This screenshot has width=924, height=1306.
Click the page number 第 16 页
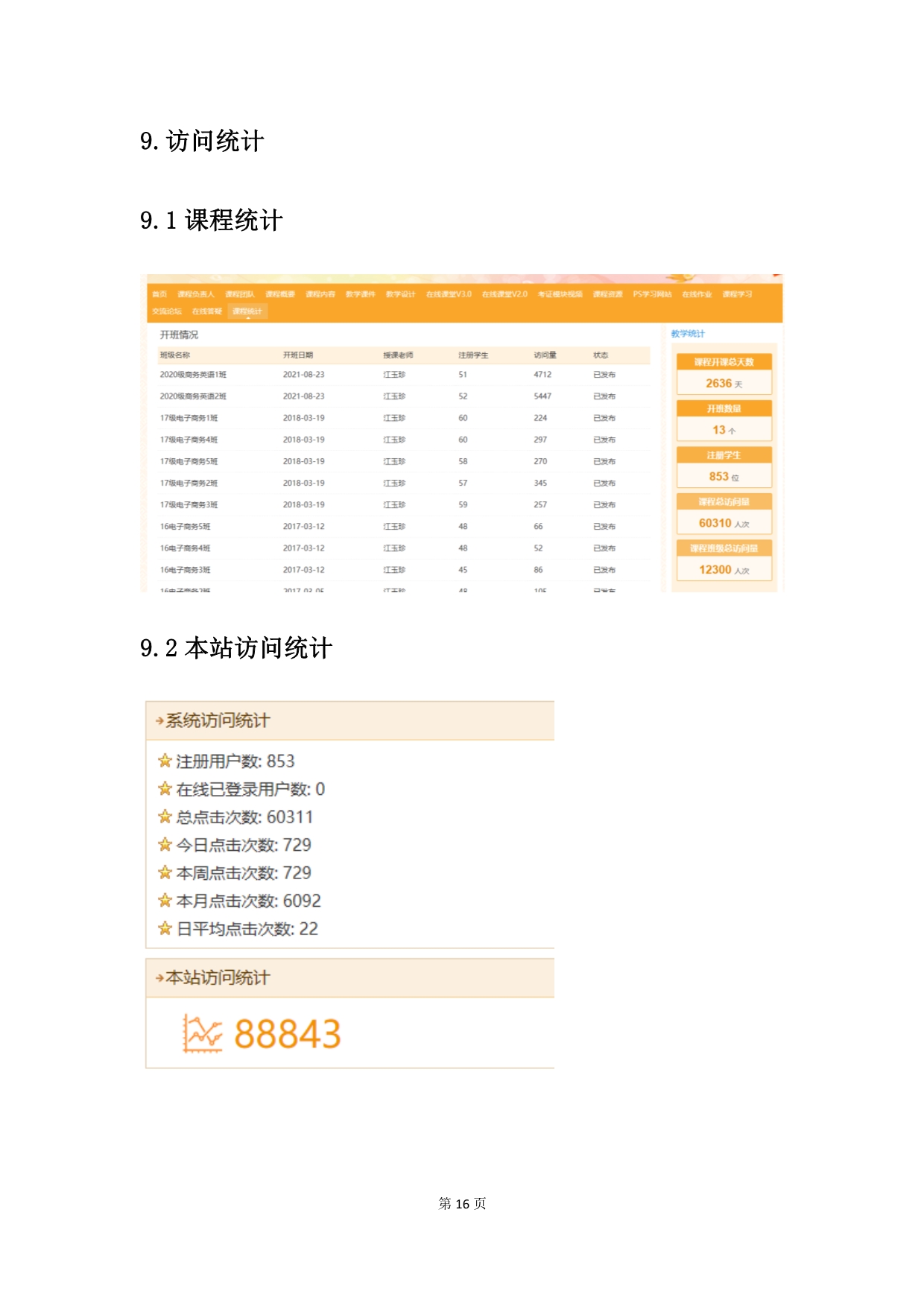(x=463, y=1203)
